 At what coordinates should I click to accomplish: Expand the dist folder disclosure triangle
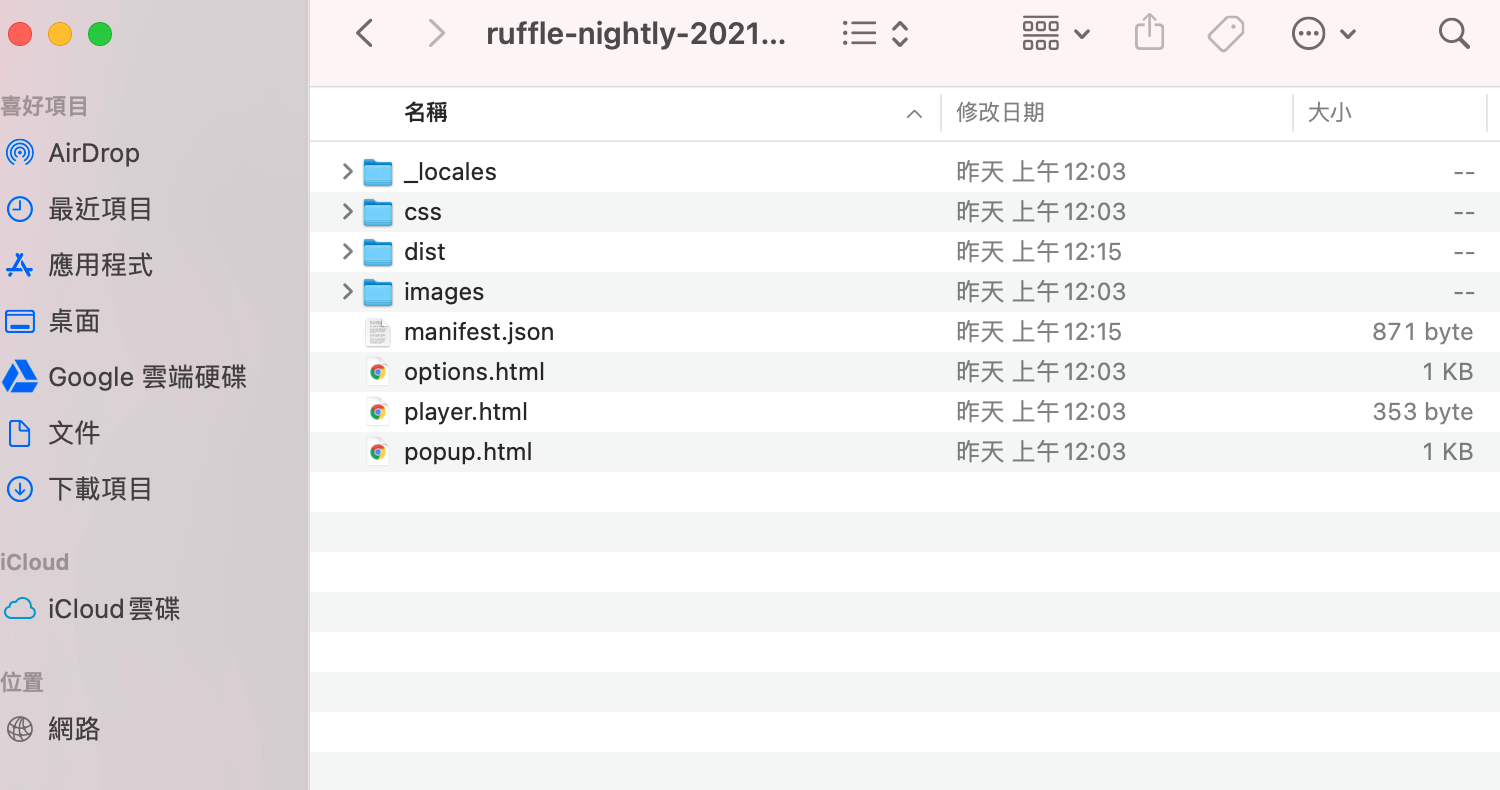tap(347, 252)
